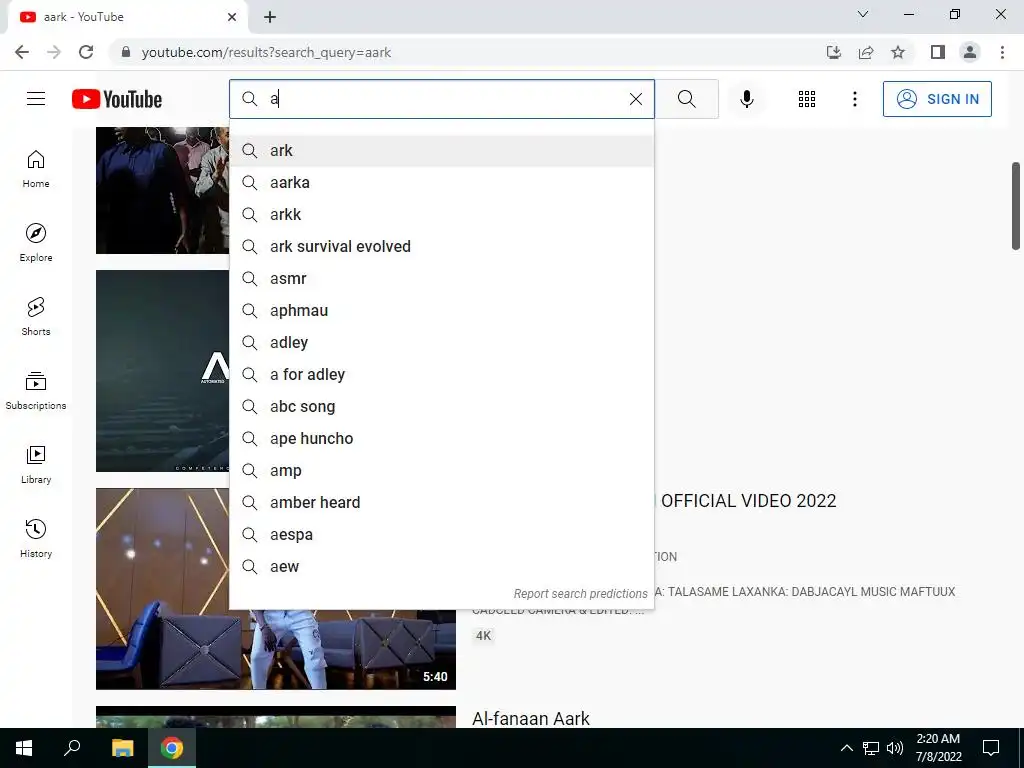Choose the 'aphmau' suggestion
Image resolution: width=1024 pixels, height=768 pixels.
click(x=441, y=311)
